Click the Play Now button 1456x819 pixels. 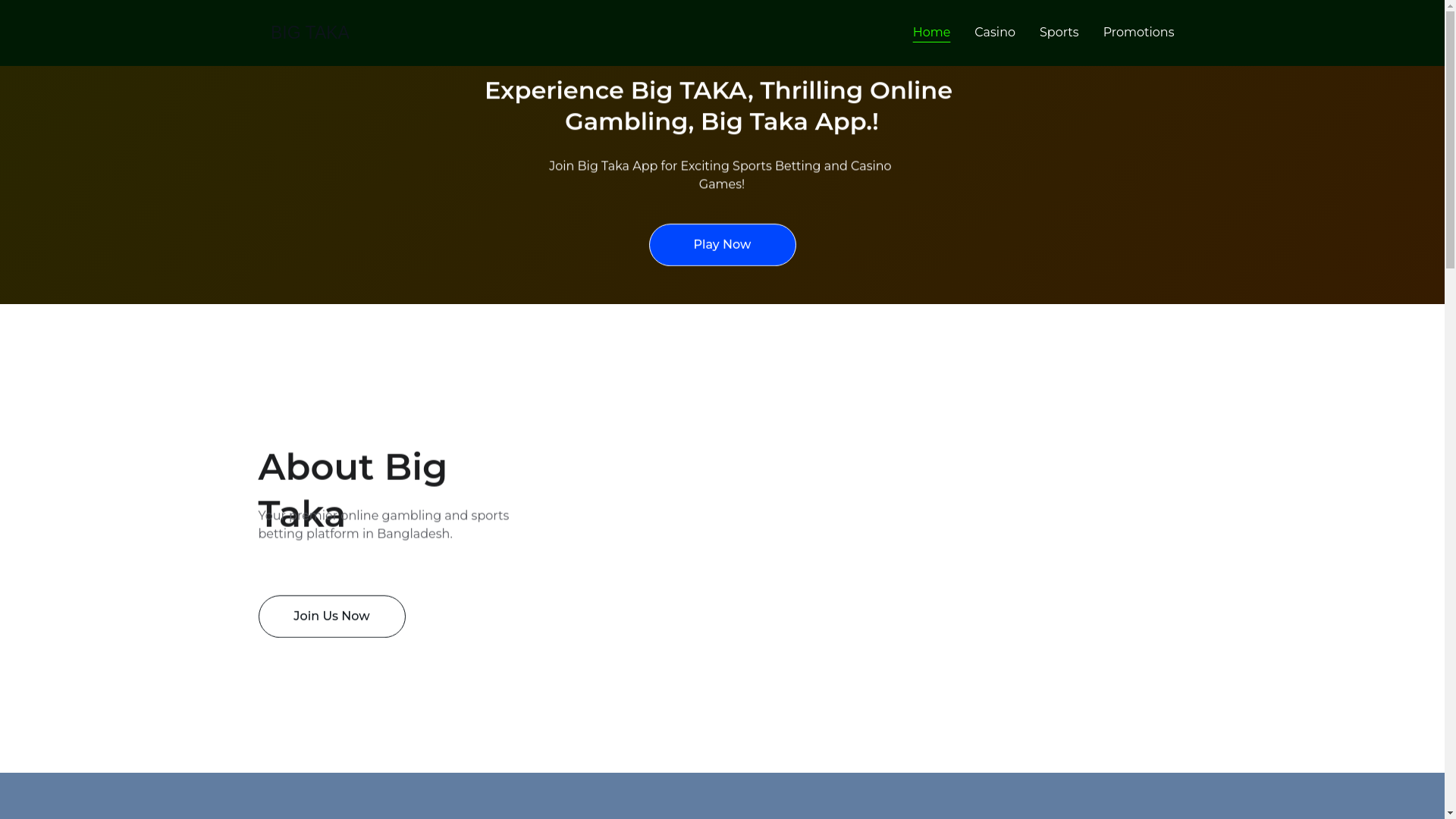click(x=722, y=245)
